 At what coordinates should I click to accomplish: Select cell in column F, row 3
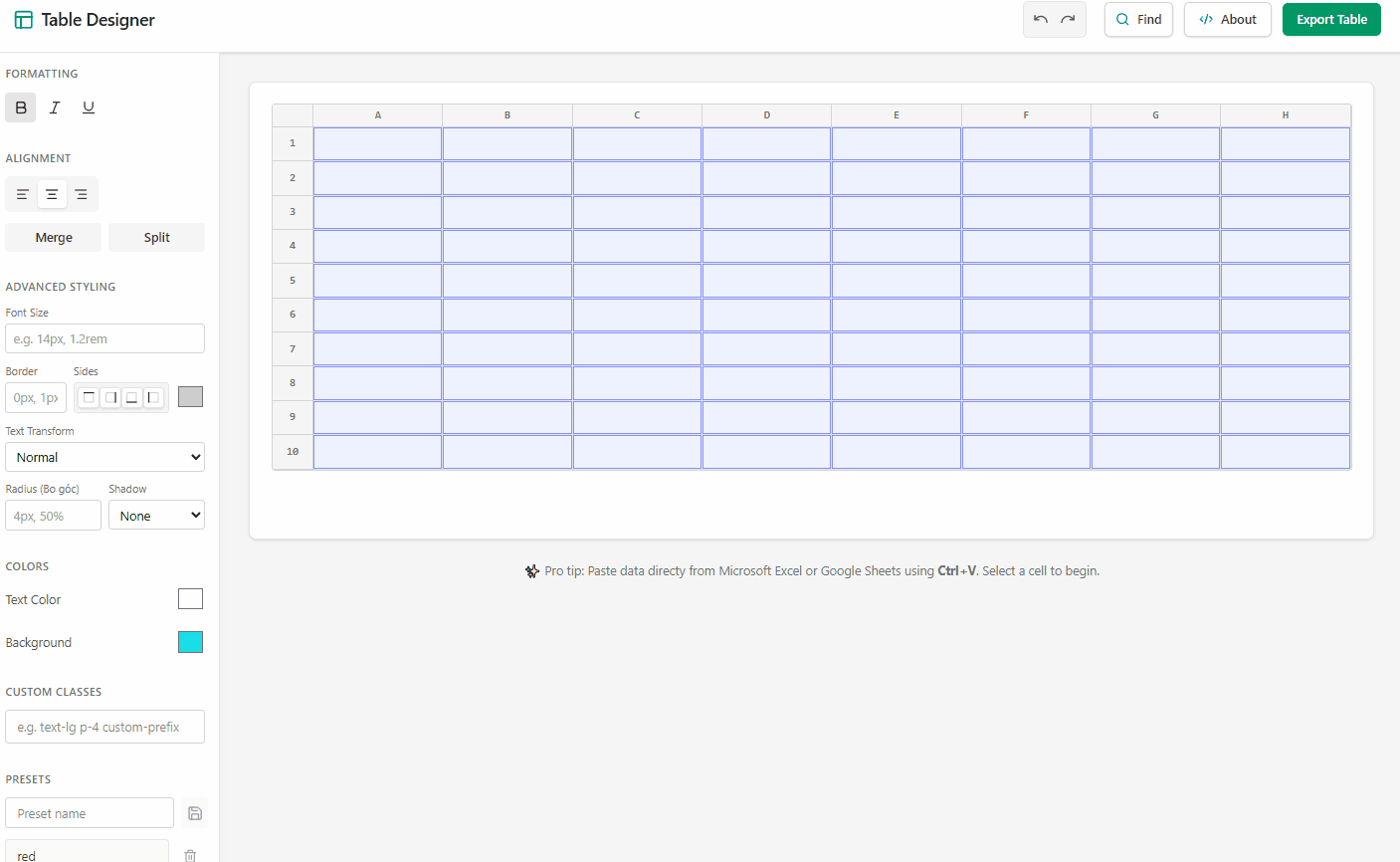click(1026, 212)
